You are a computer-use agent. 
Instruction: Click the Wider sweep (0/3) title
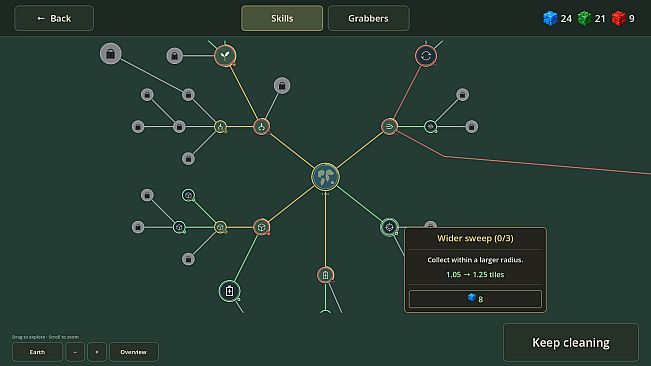(x=475, y=238)
